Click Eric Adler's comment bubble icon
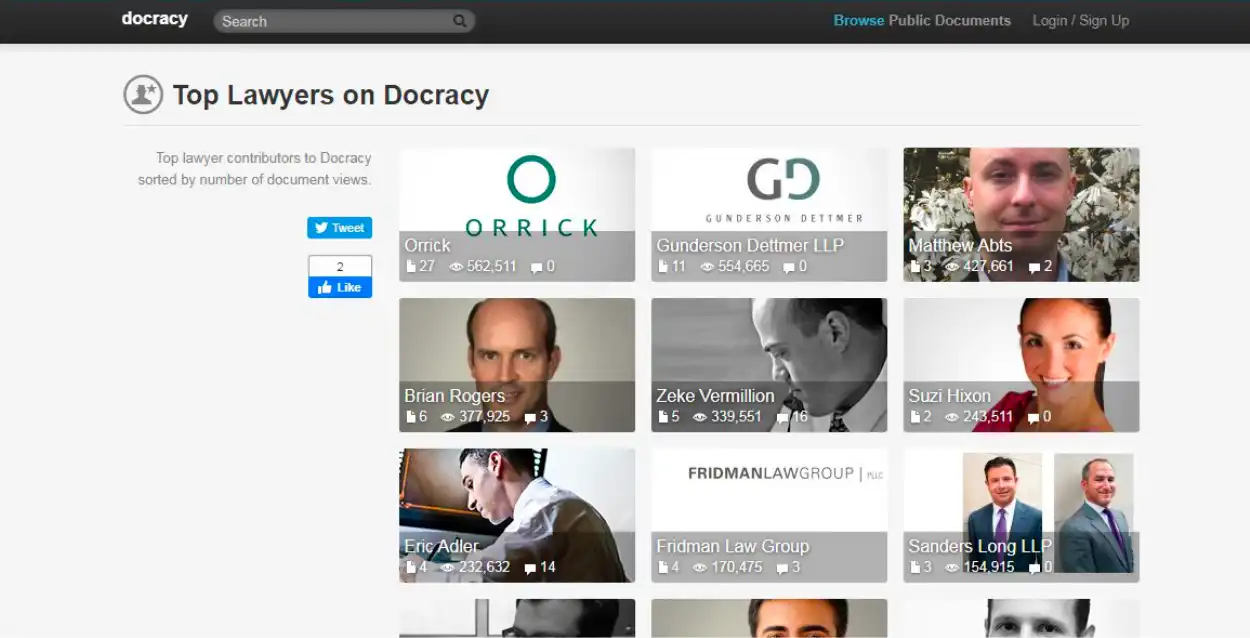This screenshot has width=1250, height=638. tap(530, 568)
